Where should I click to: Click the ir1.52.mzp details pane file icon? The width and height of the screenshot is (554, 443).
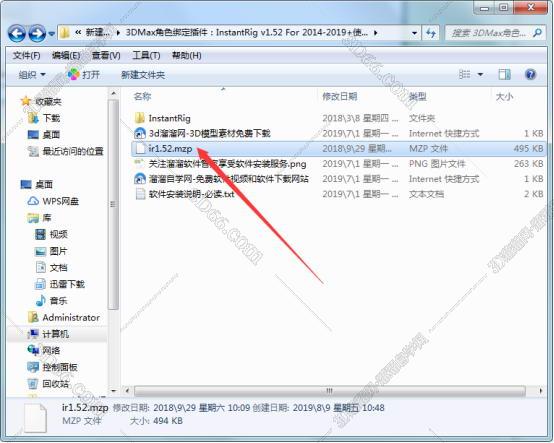35,418
